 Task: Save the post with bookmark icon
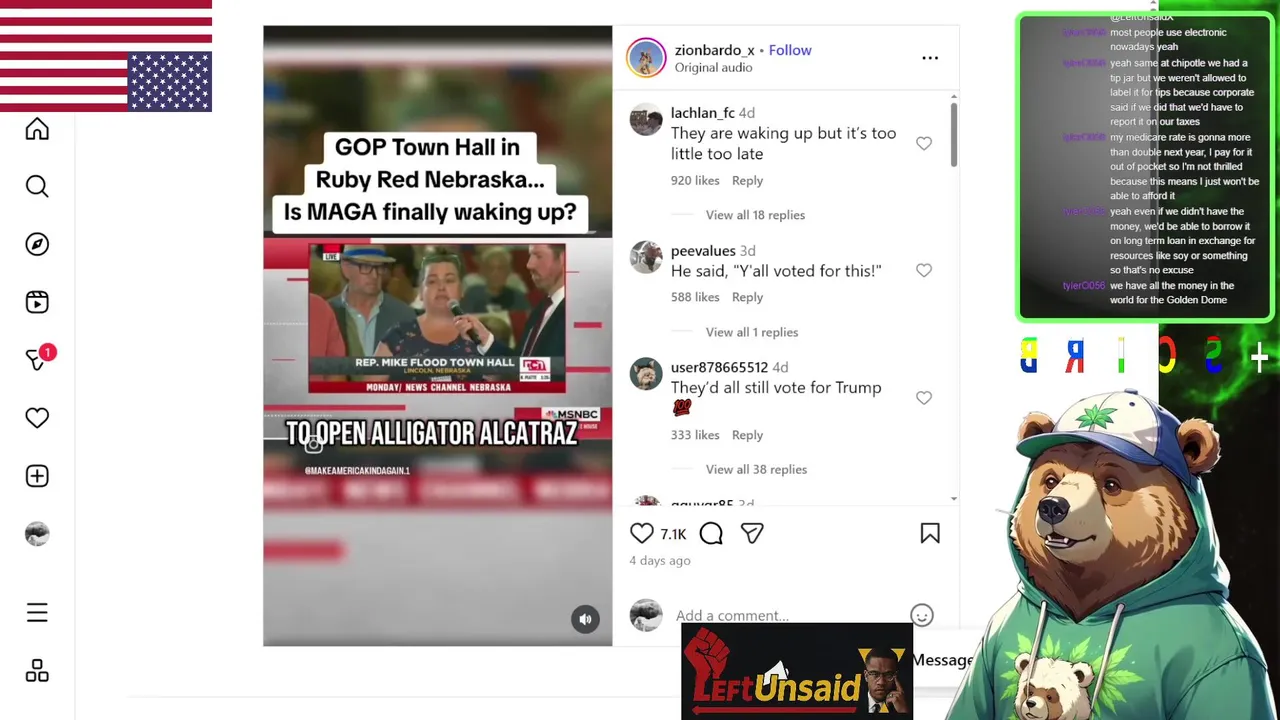tap(930, 534)
